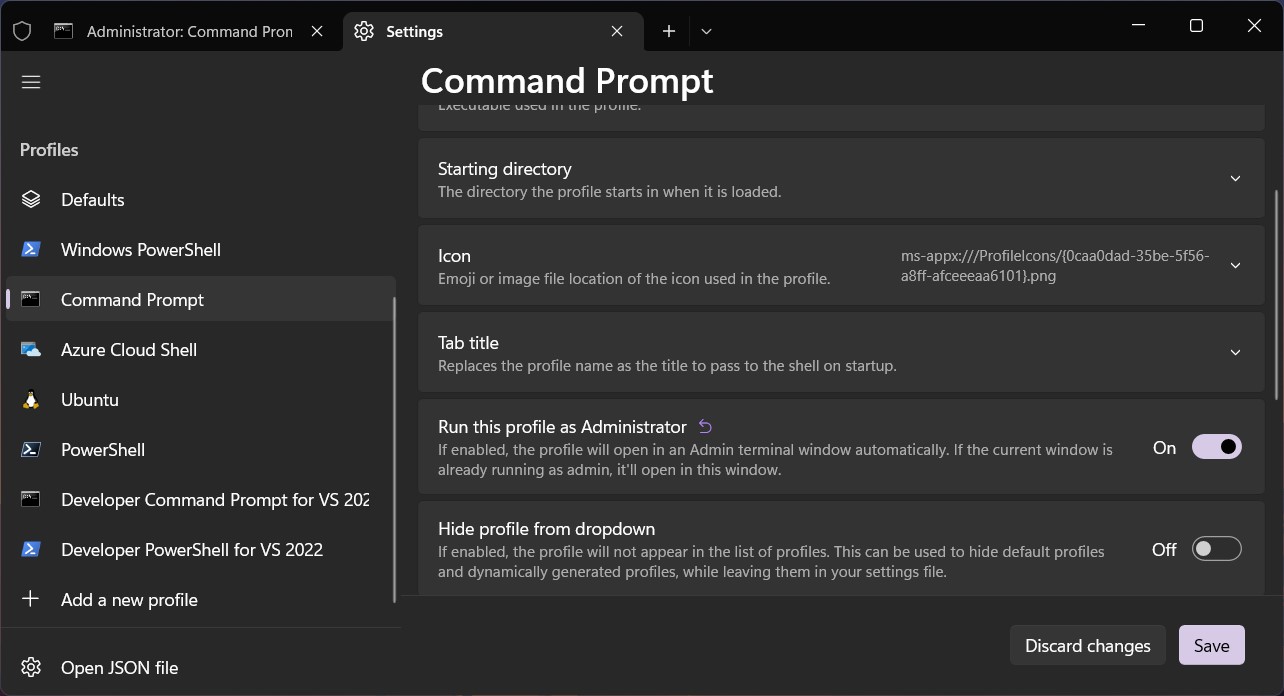The height and width of the screenshot is (696, 1284).
Task: Turn off Run this profile as Administrator
Action: click(1216, 447)
